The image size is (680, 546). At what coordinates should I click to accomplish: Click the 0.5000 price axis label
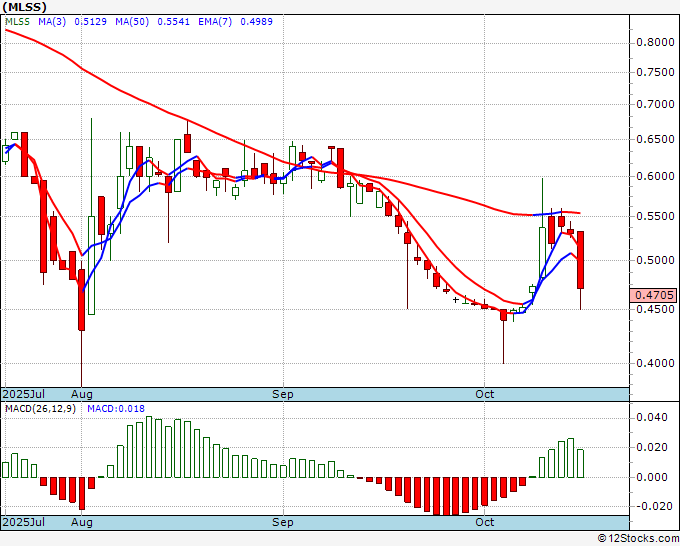tap(655, 260)
